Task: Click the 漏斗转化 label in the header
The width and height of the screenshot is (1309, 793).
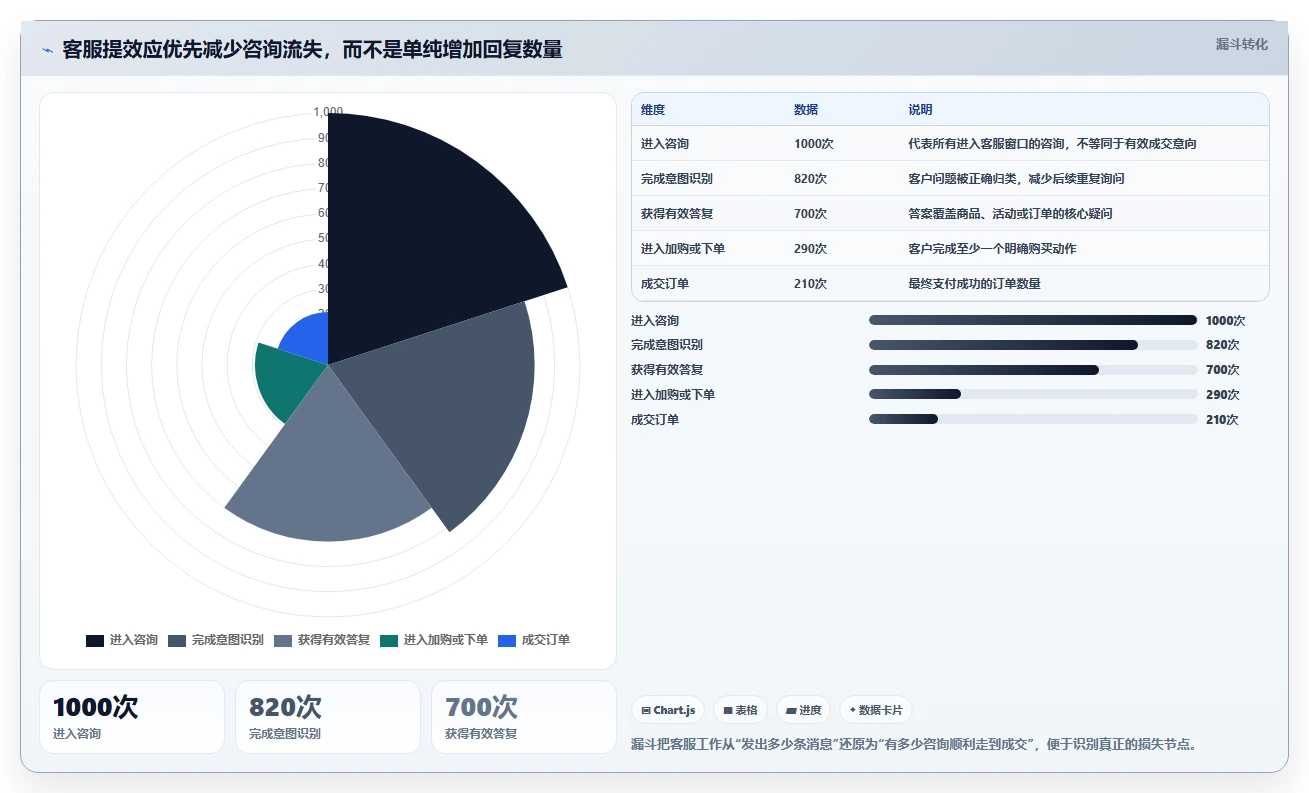Action: click(x=1242, y=44)
